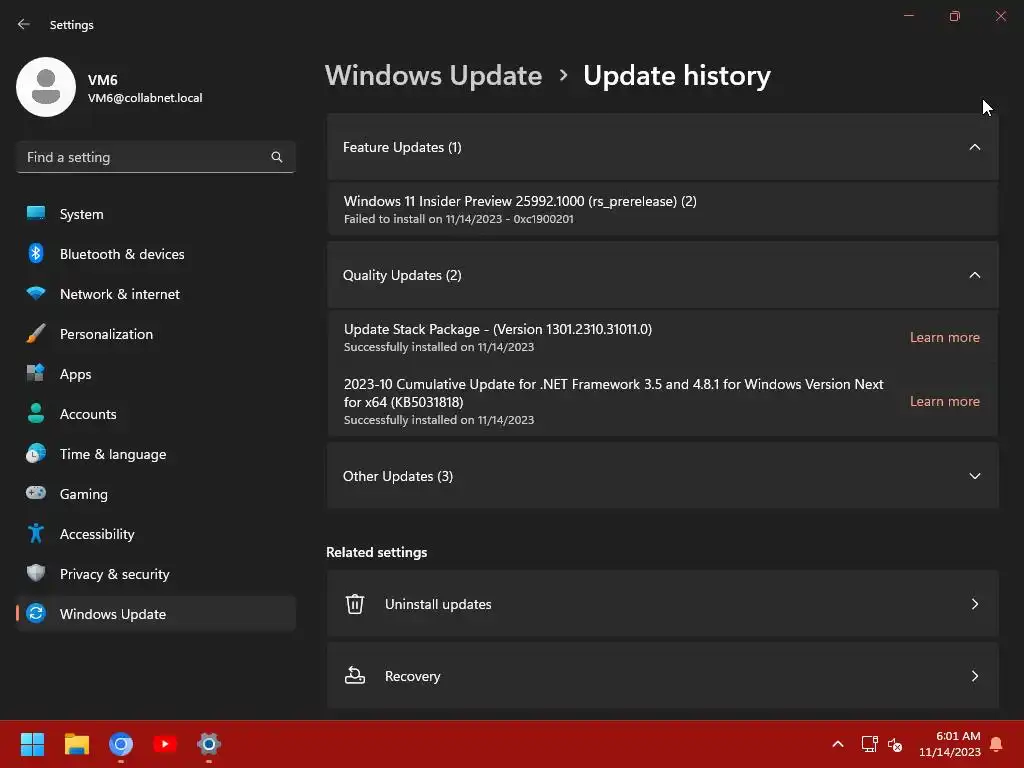This screenshot has width=1024, height=768.
Task: Click the Other Updates (3) label
Action: click(398, 476)
